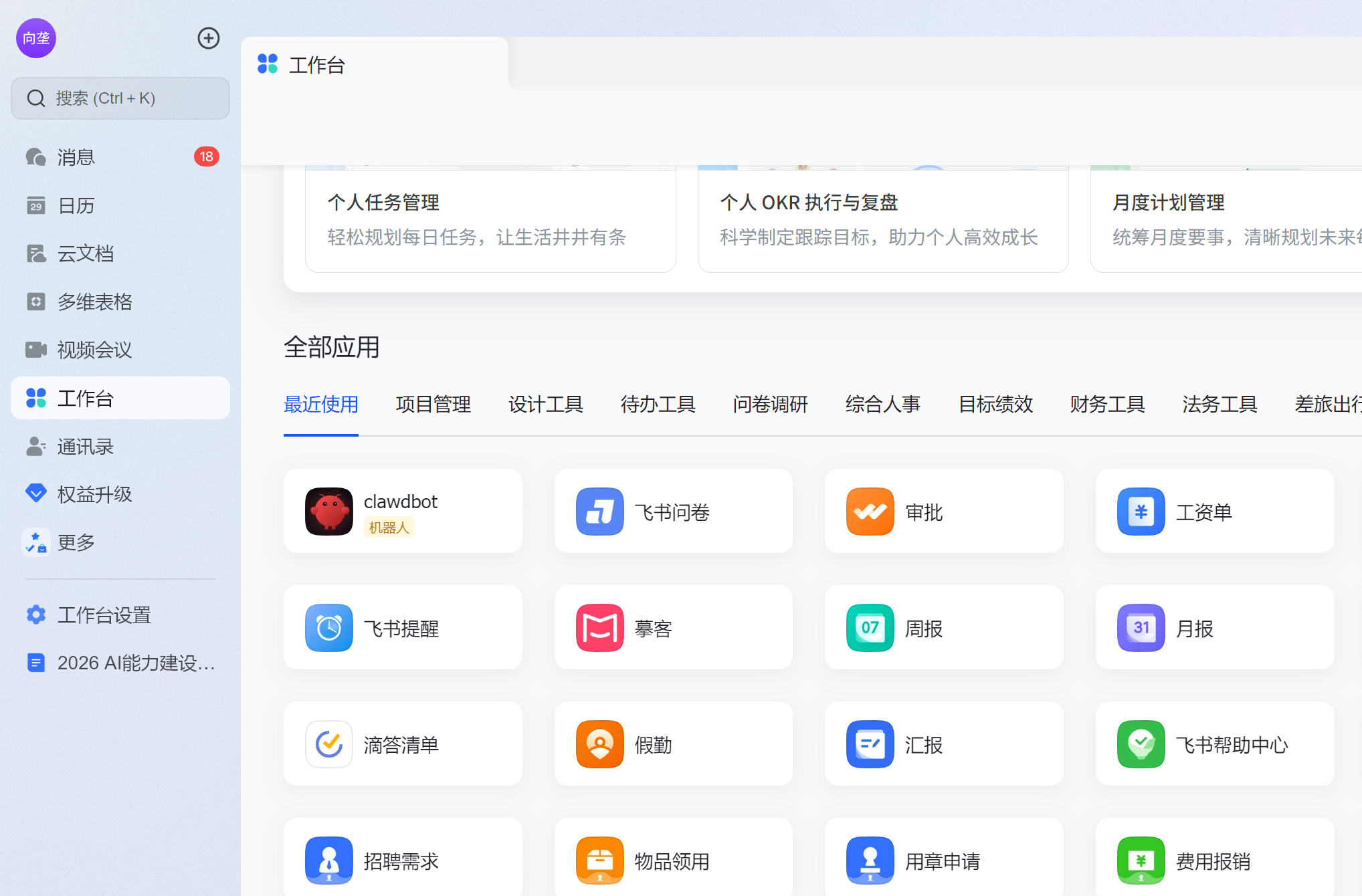This screenshot has width=1362, height=896.
Task: Open the clawdbot robot app icon
Action: tap(328, 512)
